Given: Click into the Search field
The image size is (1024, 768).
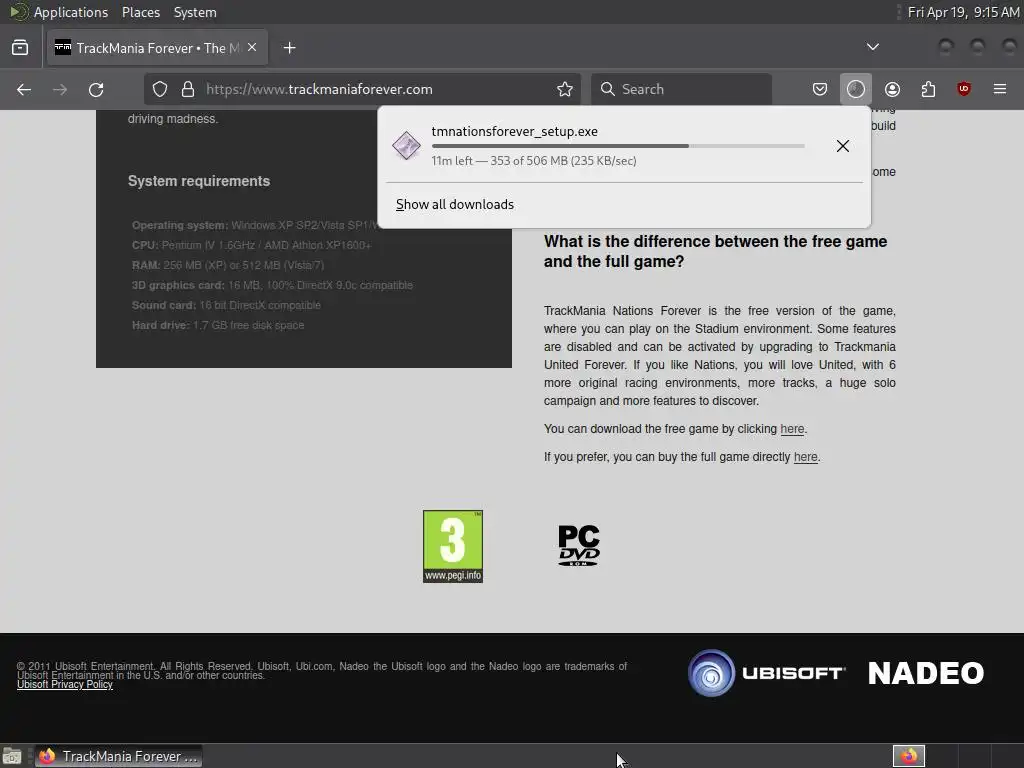Looking at the screenshot, I should tap(681, 89).
